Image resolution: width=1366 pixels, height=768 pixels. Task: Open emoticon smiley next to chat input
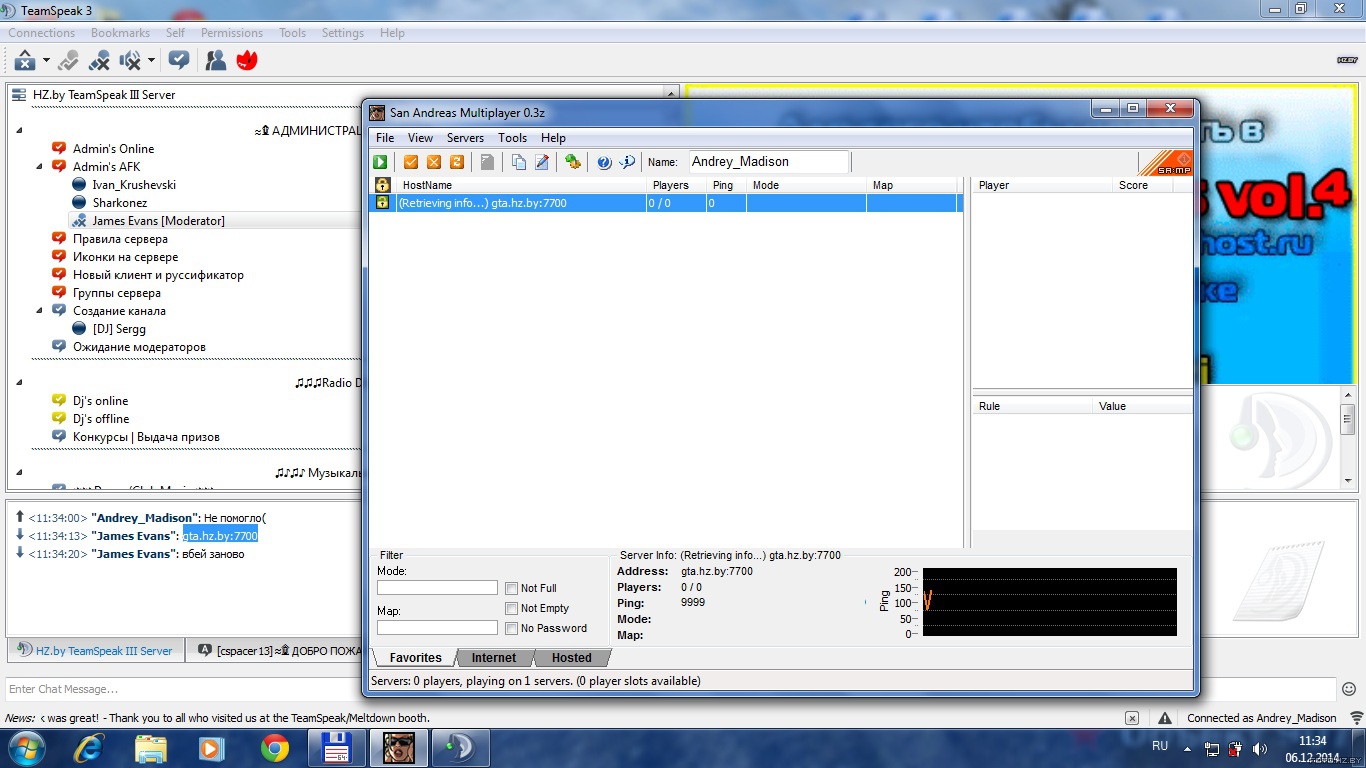coord(1349,689)
